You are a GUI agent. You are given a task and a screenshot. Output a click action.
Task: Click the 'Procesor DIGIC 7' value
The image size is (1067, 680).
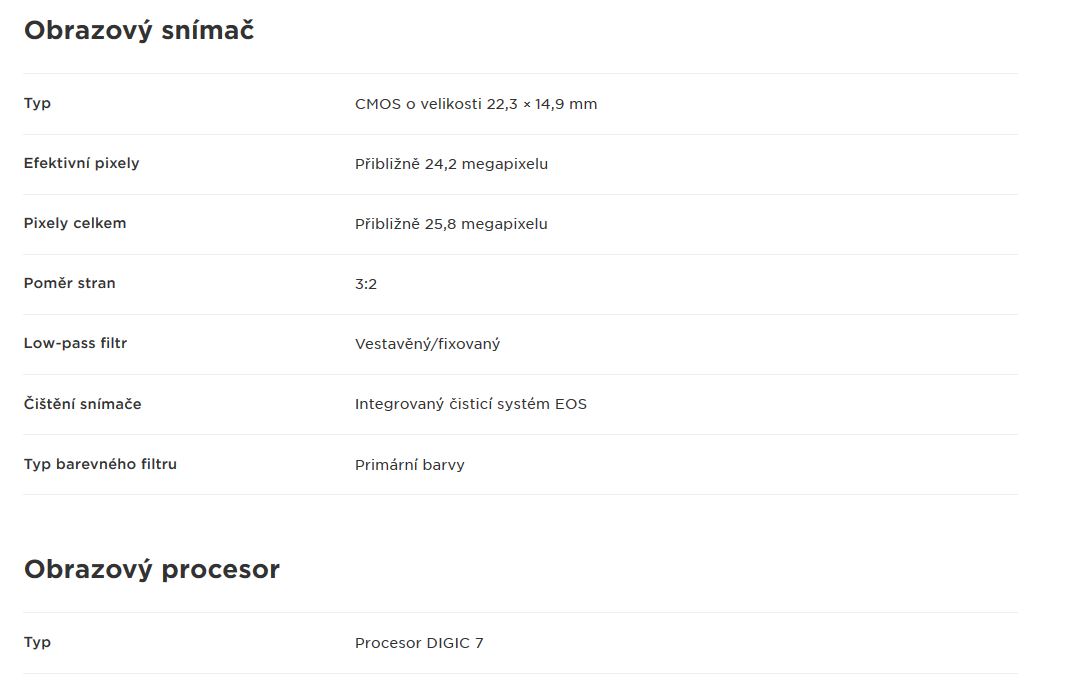pos(419,643)
